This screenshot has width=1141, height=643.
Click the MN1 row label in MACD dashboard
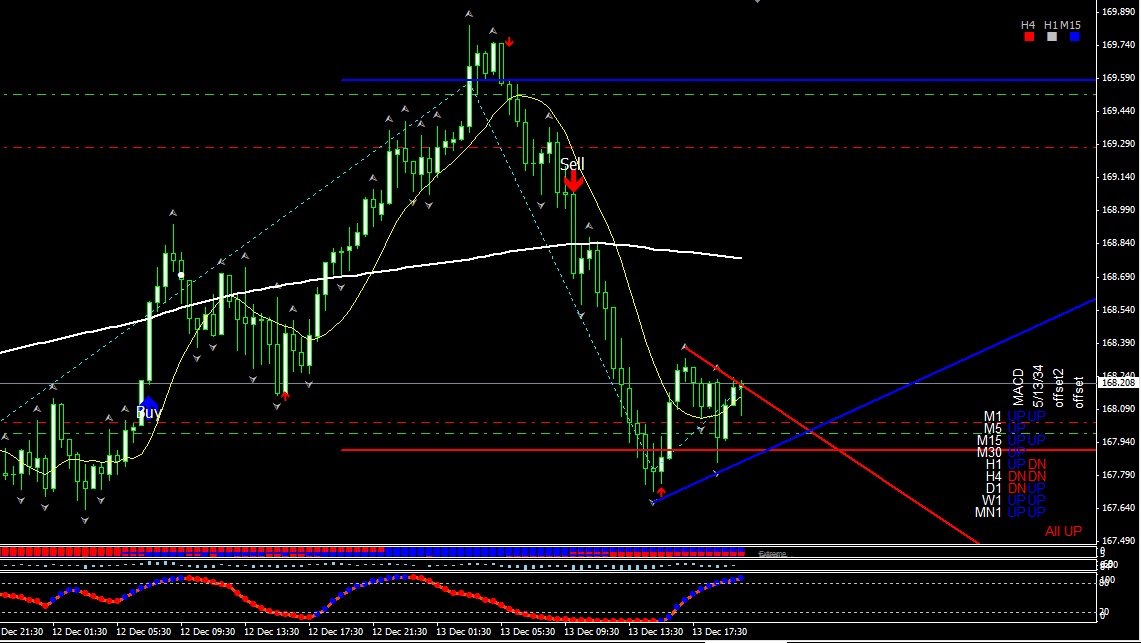tap(988, 512)
